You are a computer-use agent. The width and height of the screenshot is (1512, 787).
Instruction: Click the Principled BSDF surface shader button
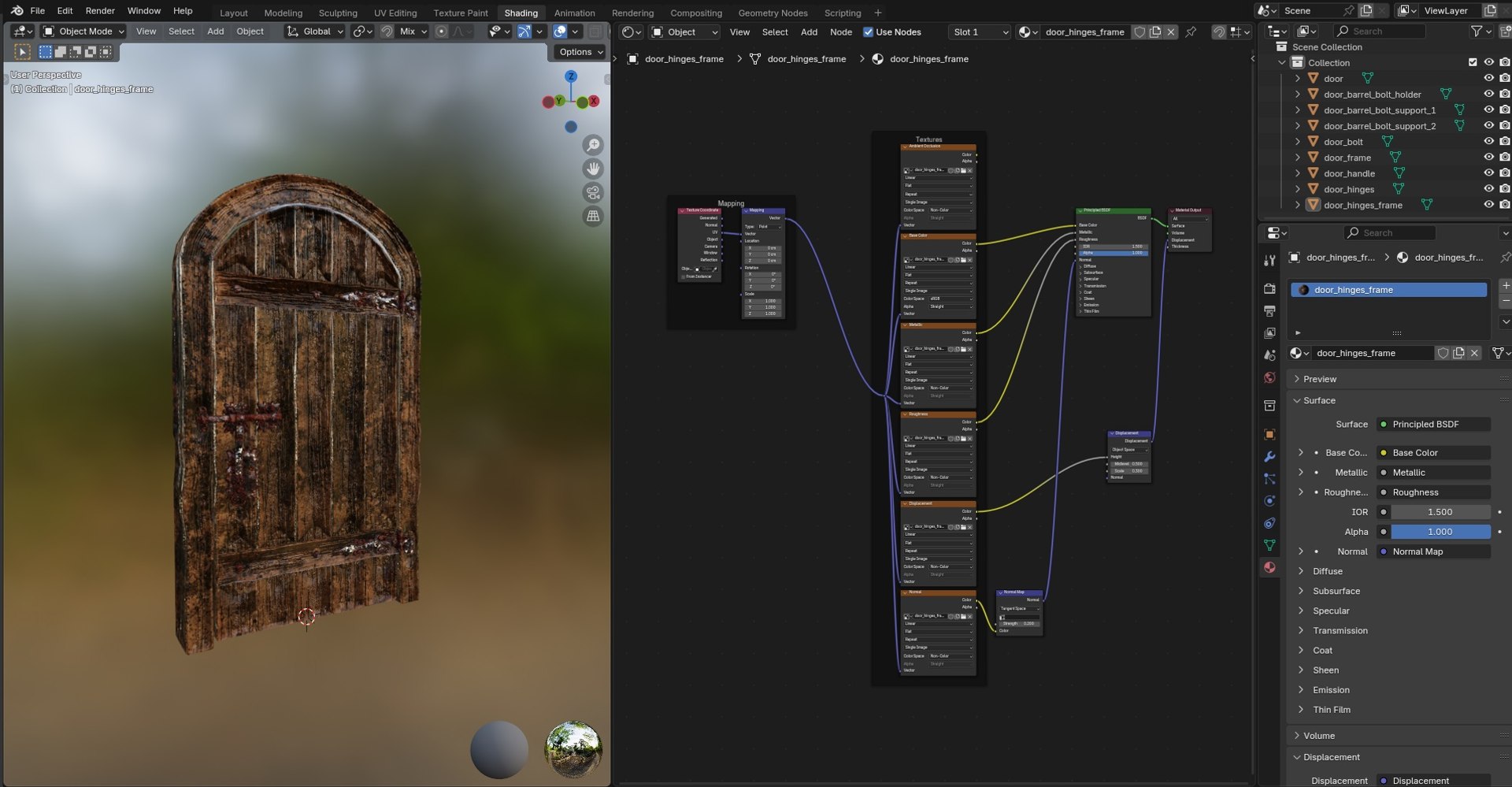(1433, 424)
